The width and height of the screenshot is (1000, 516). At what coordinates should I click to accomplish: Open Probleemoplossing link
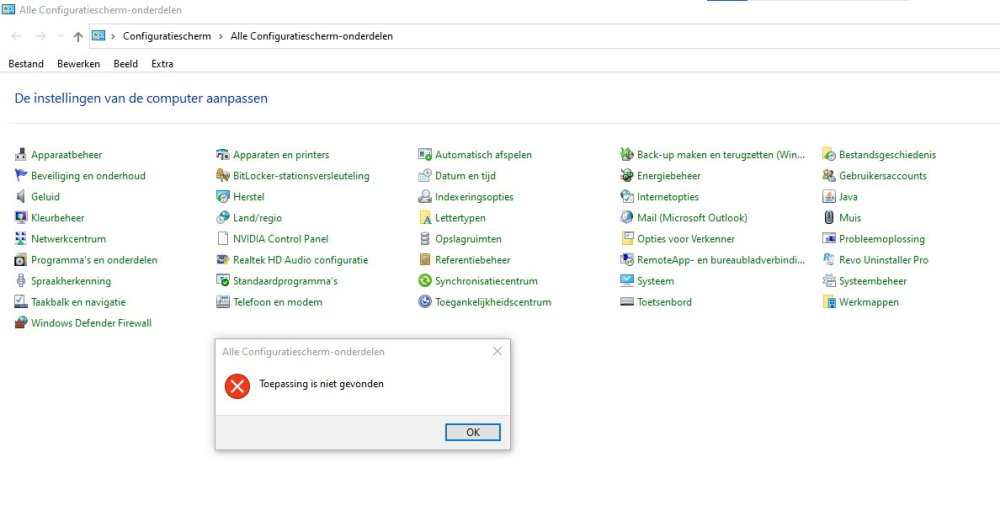point(882,239)
